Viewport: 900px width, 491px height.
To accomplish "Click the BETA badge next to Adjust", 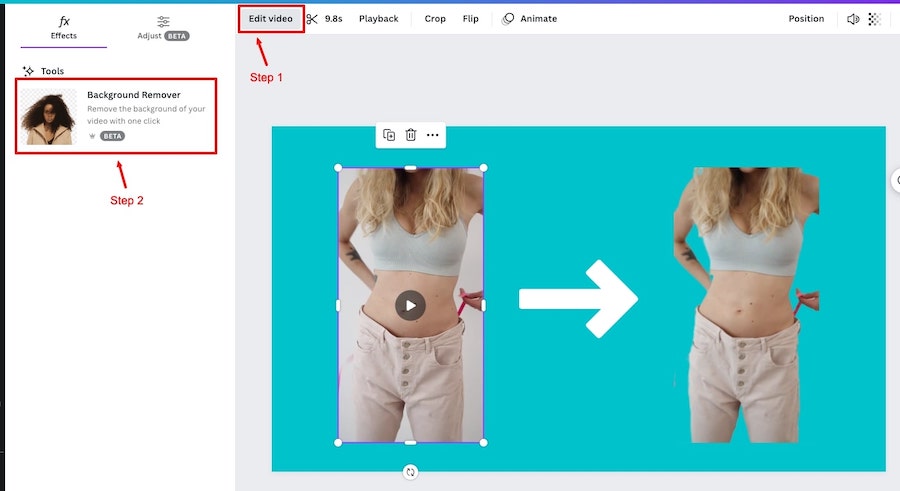I will click(x=177, y=36).
